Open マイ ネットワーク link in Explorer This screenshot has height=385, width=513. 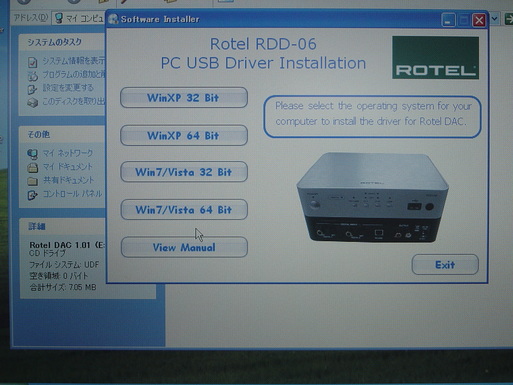click(x=68, y=153)
